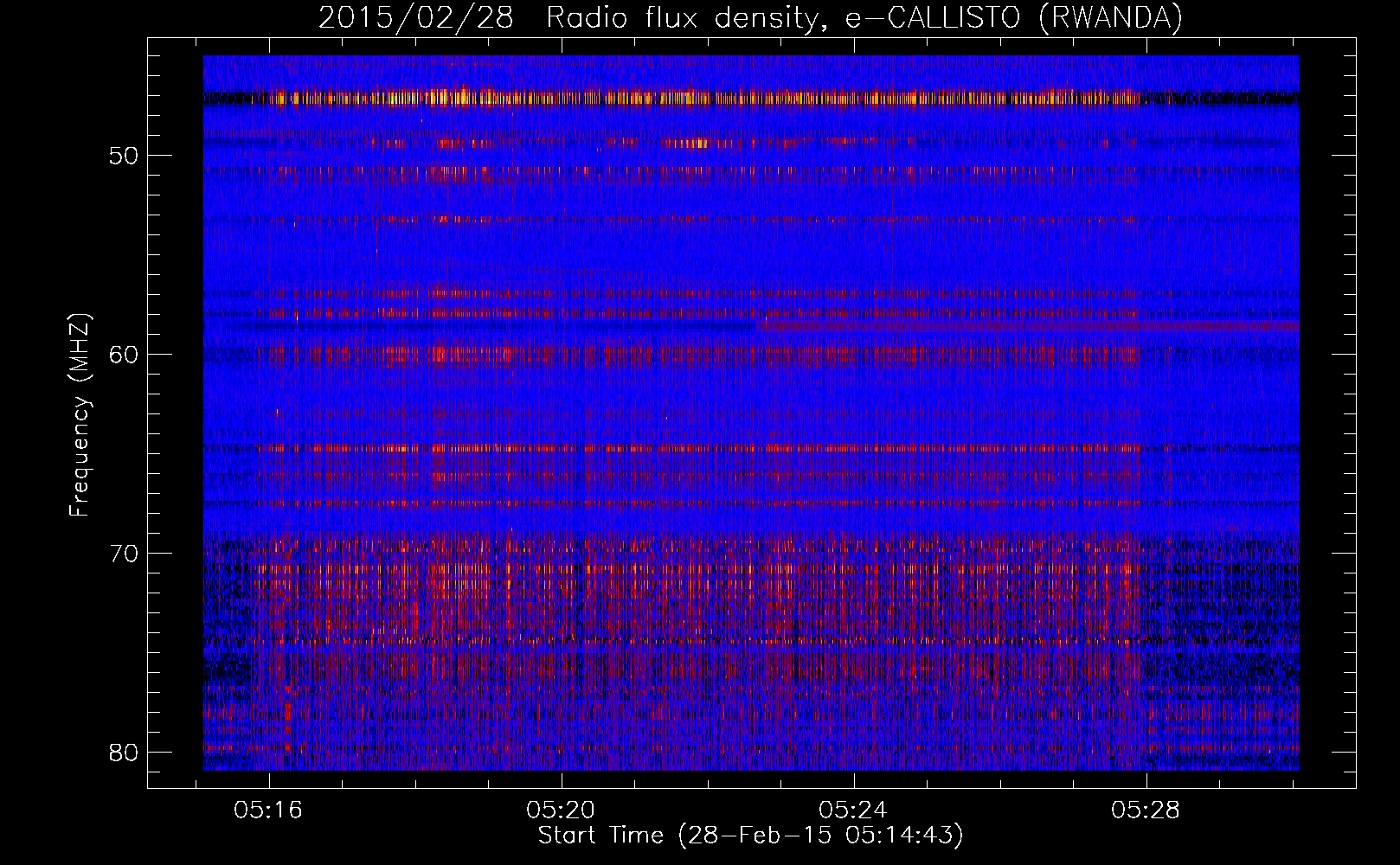
Task: Click the 05:20 time axis label
Action: click(x=561, y=810)
